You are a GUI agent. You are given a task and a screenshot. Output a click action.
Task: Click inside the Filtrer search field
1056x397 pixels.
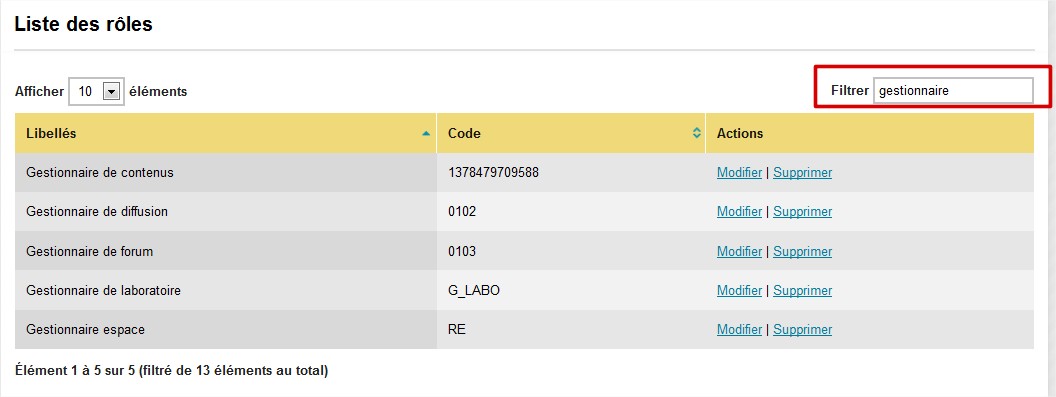click(952, 91)
